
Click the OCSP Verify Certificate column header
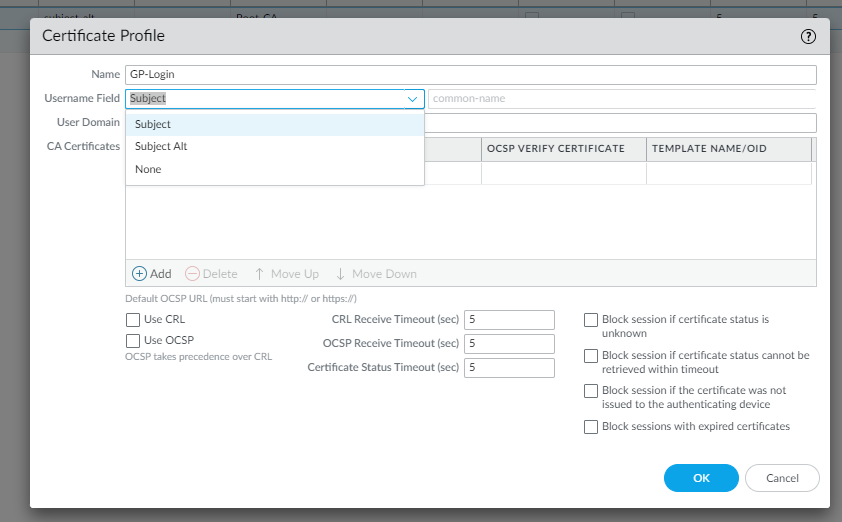click(x=556, y=148)
